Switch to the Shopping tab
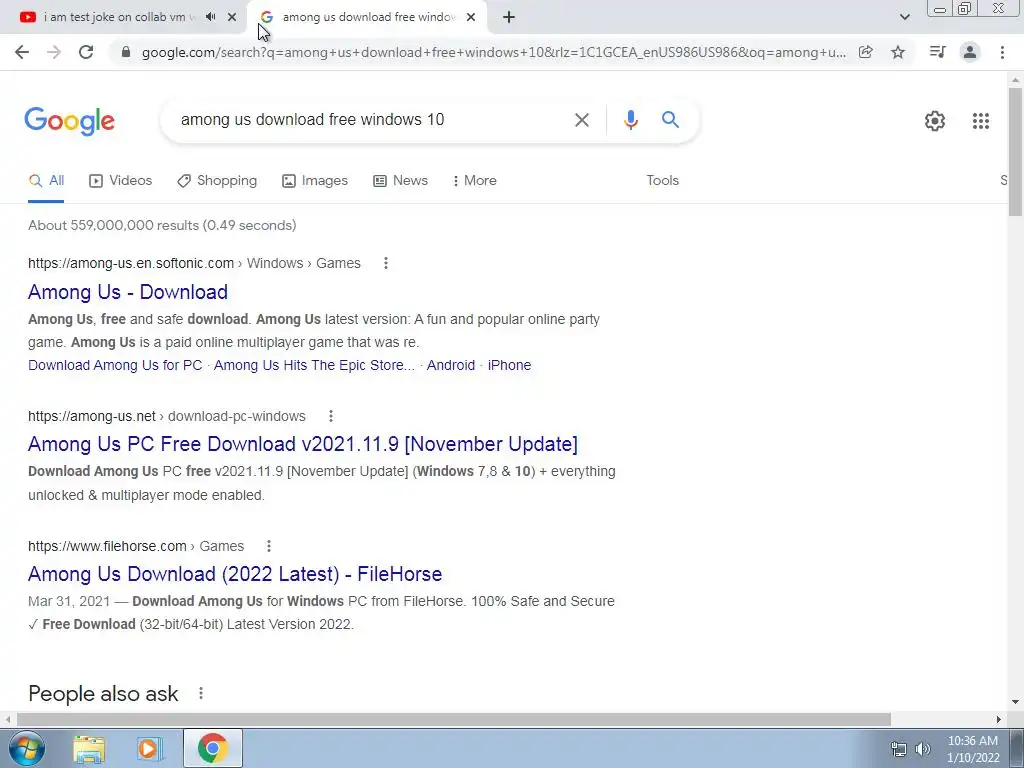 tap(217, 181)
